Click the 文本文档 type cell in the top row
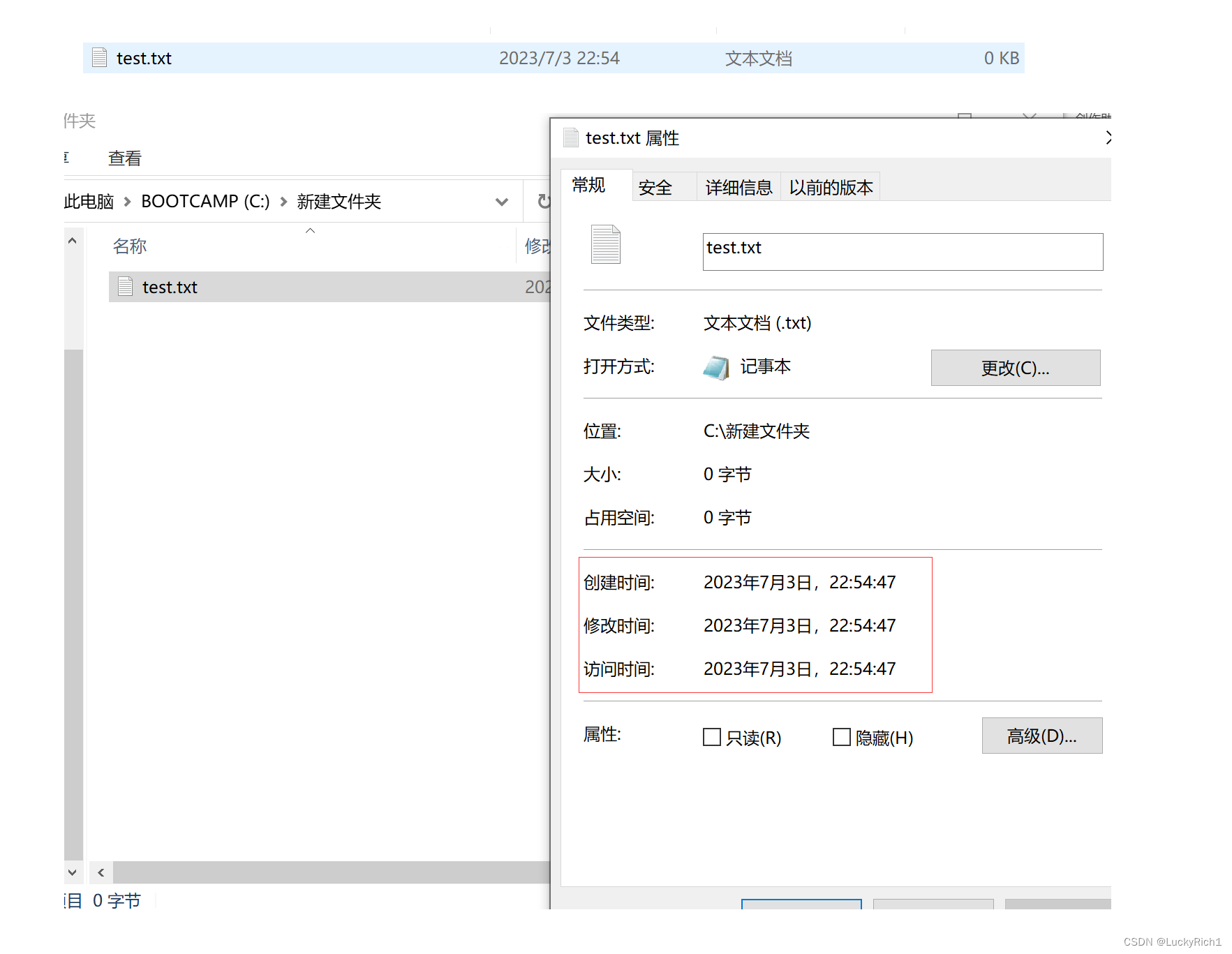This screenshot has height=954, width=1232. (759, 58)
